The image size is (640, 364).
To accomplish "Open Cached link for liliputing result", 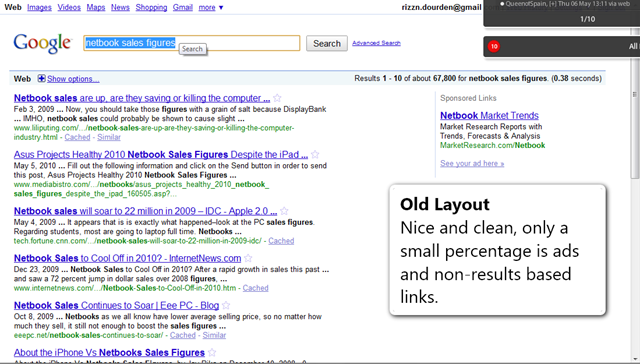I will click(77, 137).
